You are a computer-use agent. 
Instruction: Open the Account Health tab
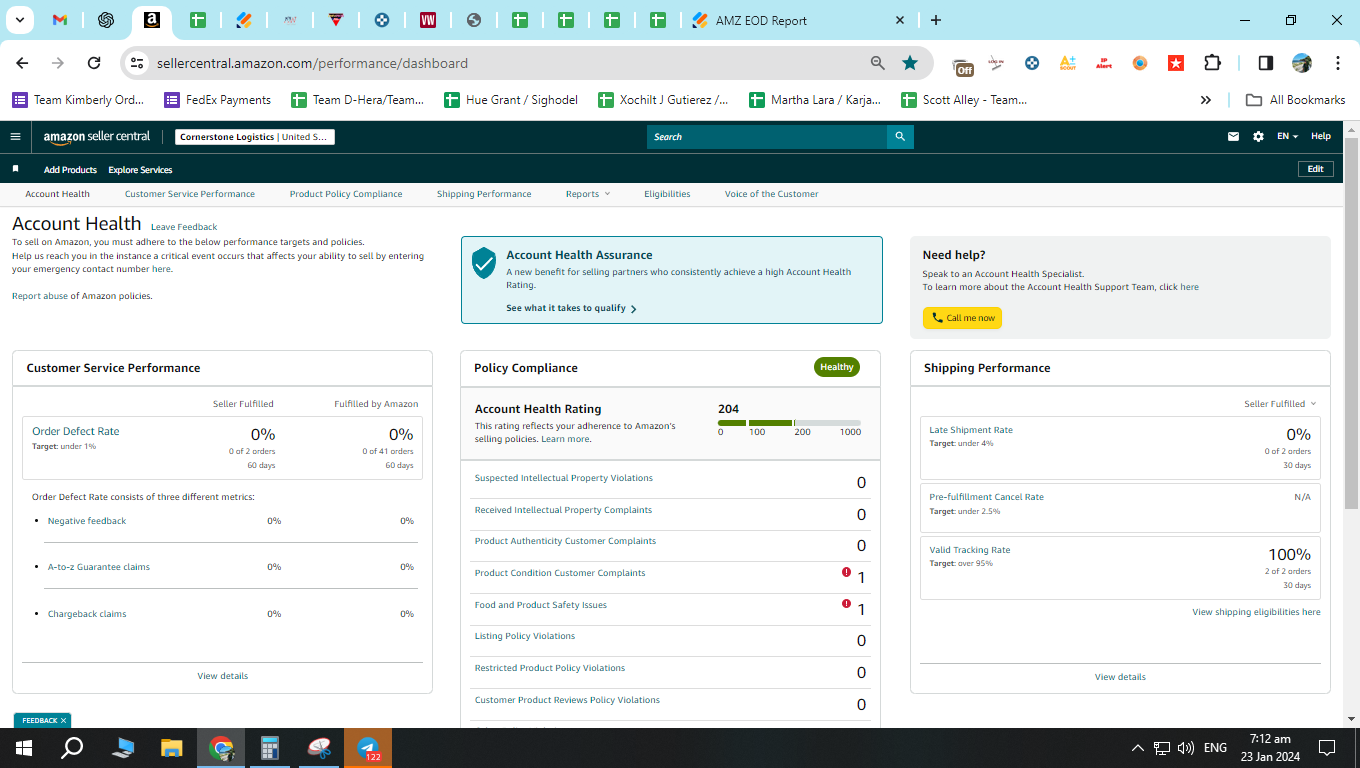tap(57, 194)
